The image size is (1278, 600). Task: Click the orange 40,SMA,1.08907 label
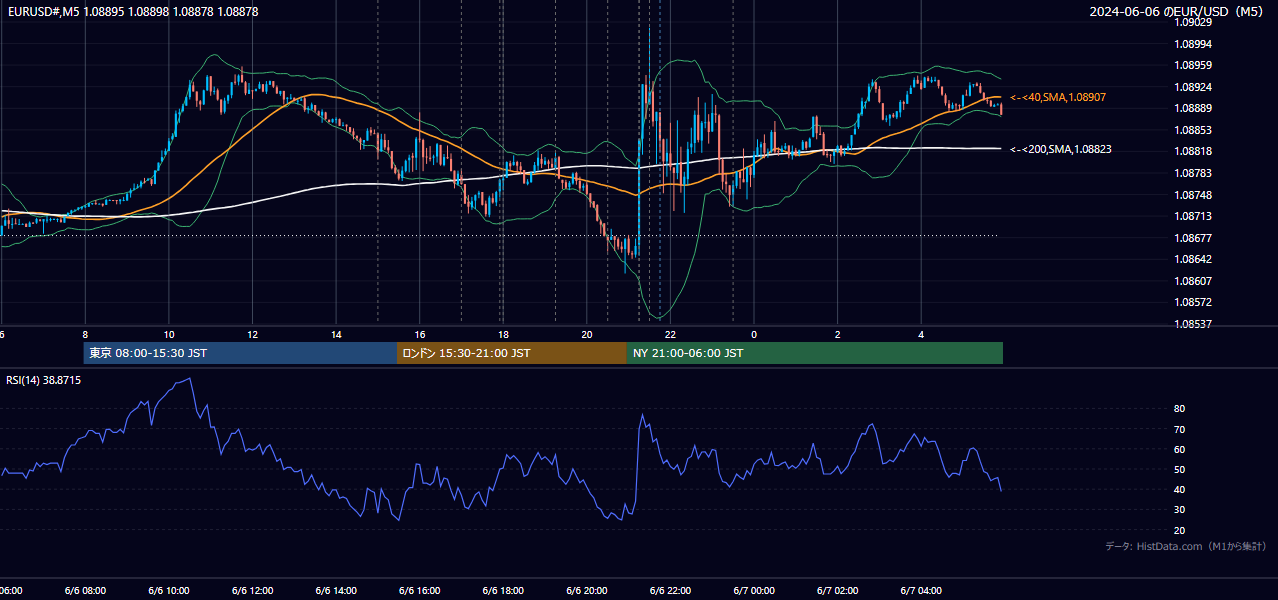(x=1058, y=97)
